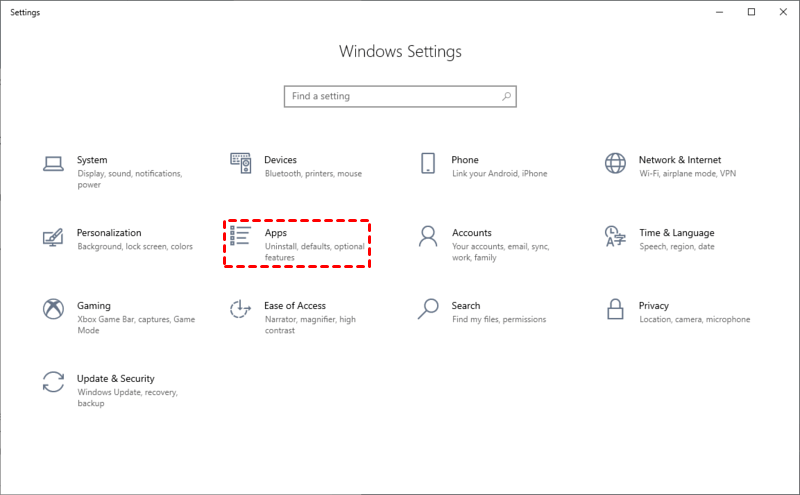The height and width of the screenshot is (495, 800).
Task: Select the Network & Internet globe icon
Action: point(615,163)
